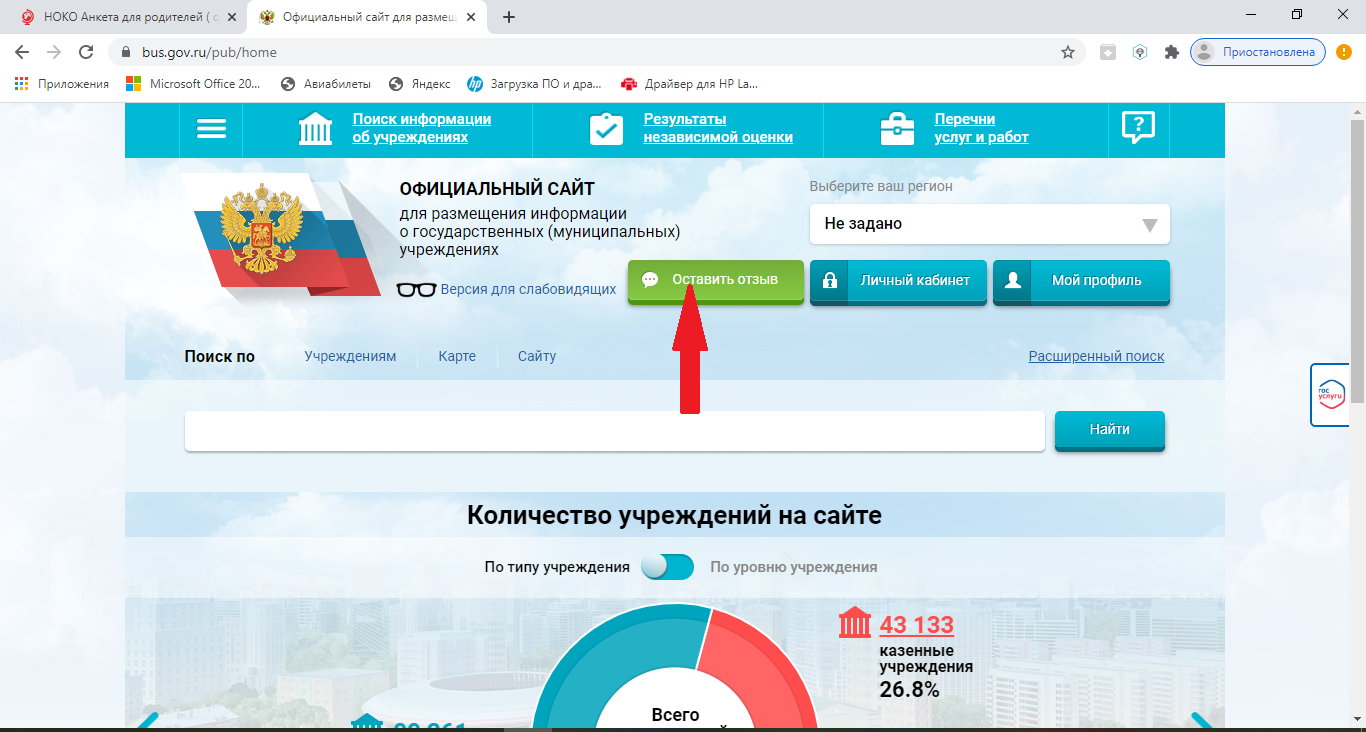This screenshot has height=732, width=1366.
Task: Open the 43 133 казенные учреждения link
Action: coord(917,625)
